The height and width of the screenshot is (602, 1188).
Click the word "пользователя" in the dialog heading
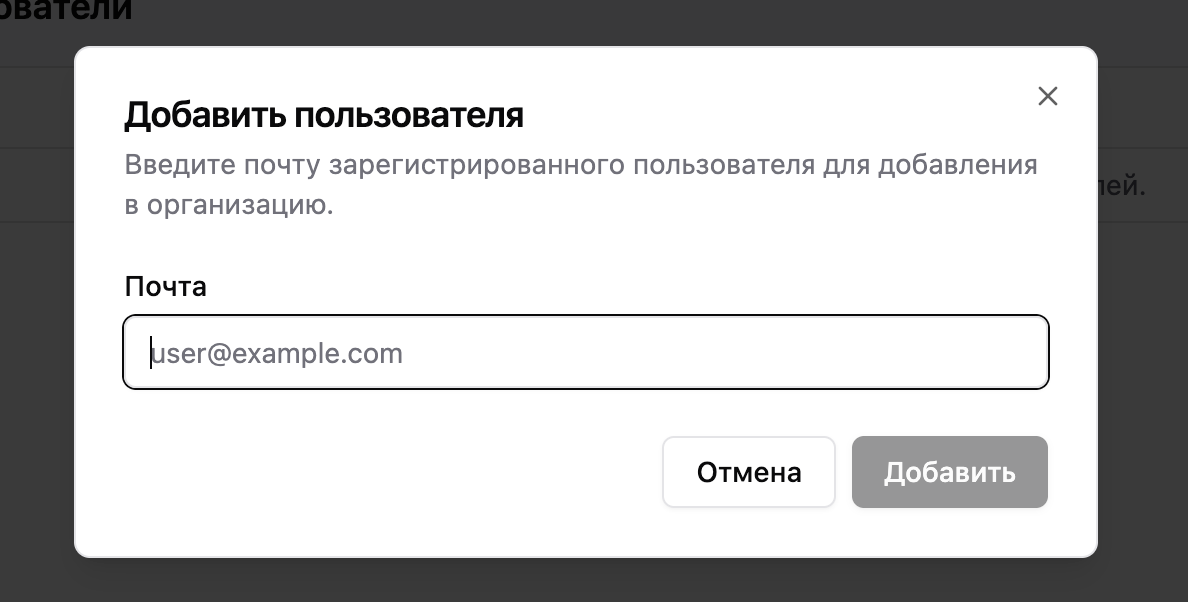(x=410, y=115)
